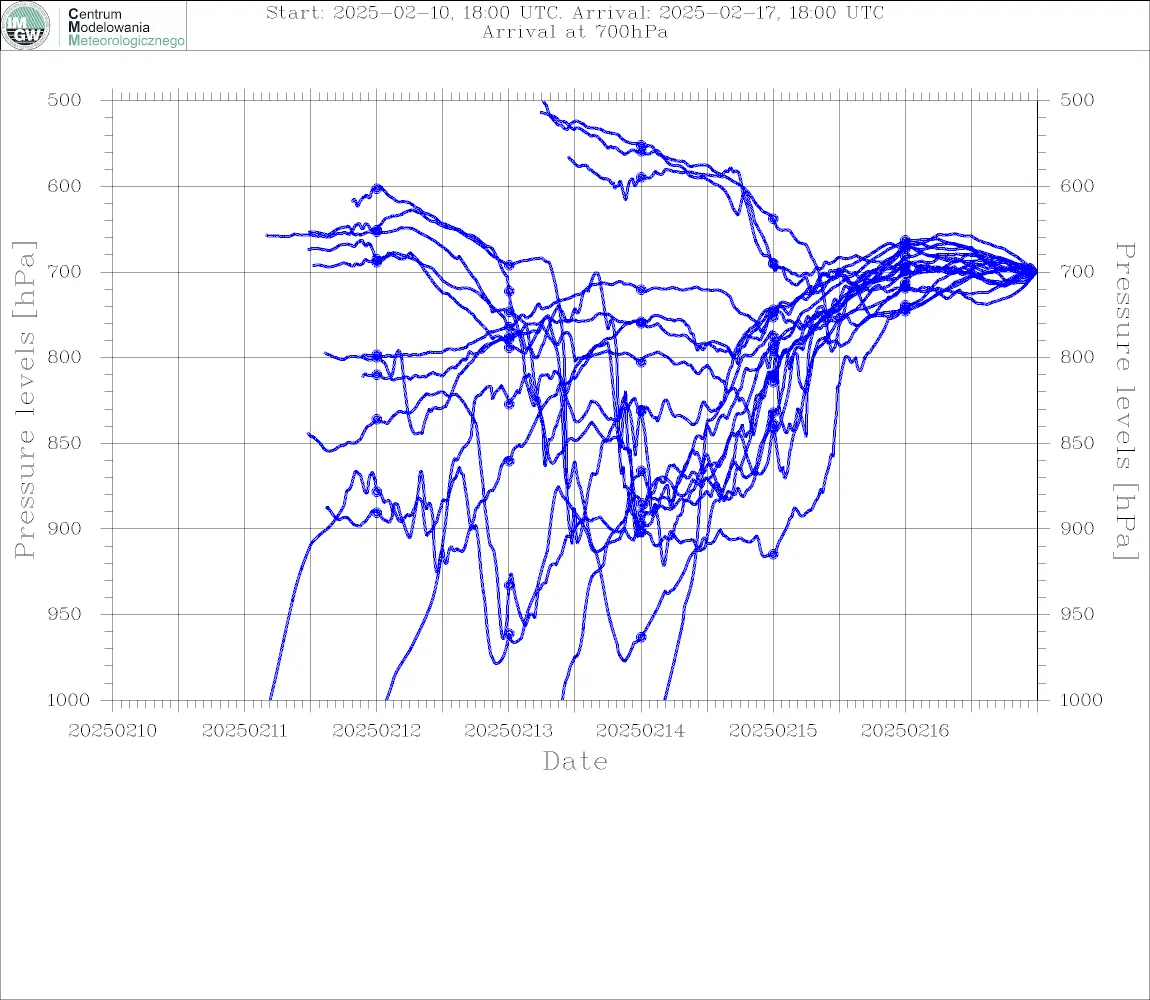Viewport: 1150px width, 1000px height.
Task: Click the date label 20250210
Action: pyautogui.click(x=112, y=731)
